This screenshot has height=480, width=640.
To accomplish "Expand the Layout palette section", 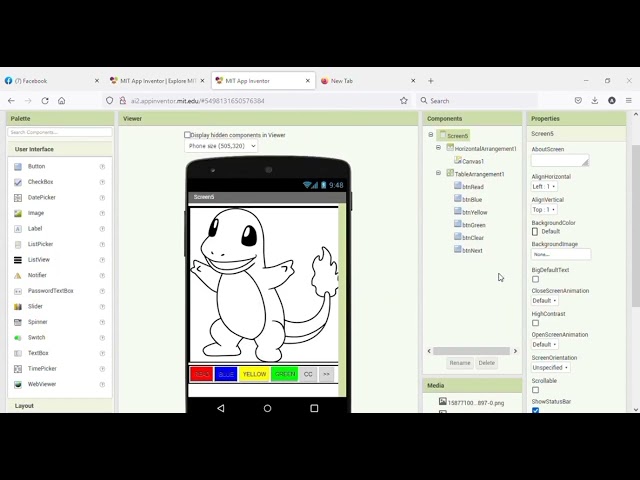I will 60,406.
